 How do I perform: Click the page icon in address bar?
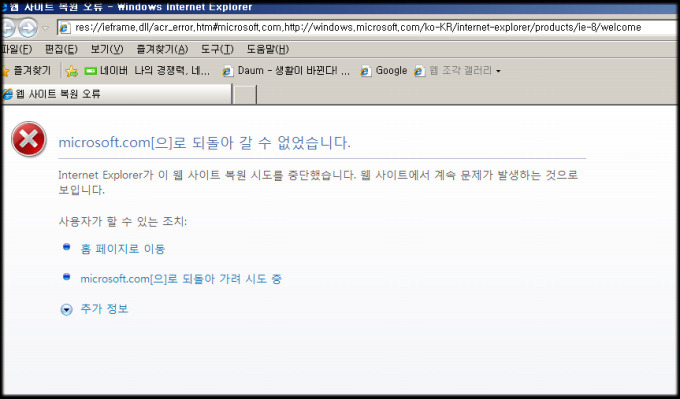tap(65, 28)
